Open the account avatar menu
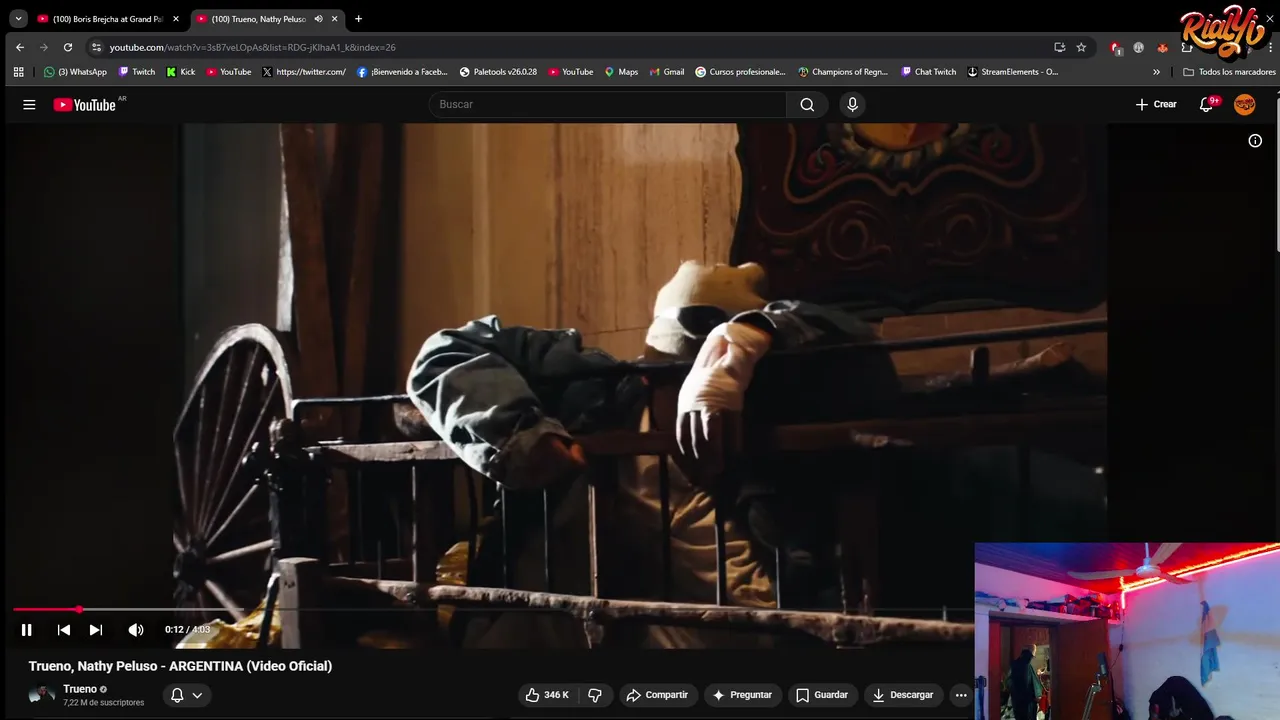This screenshot has height=720, width=1280. click(1245, 104)
